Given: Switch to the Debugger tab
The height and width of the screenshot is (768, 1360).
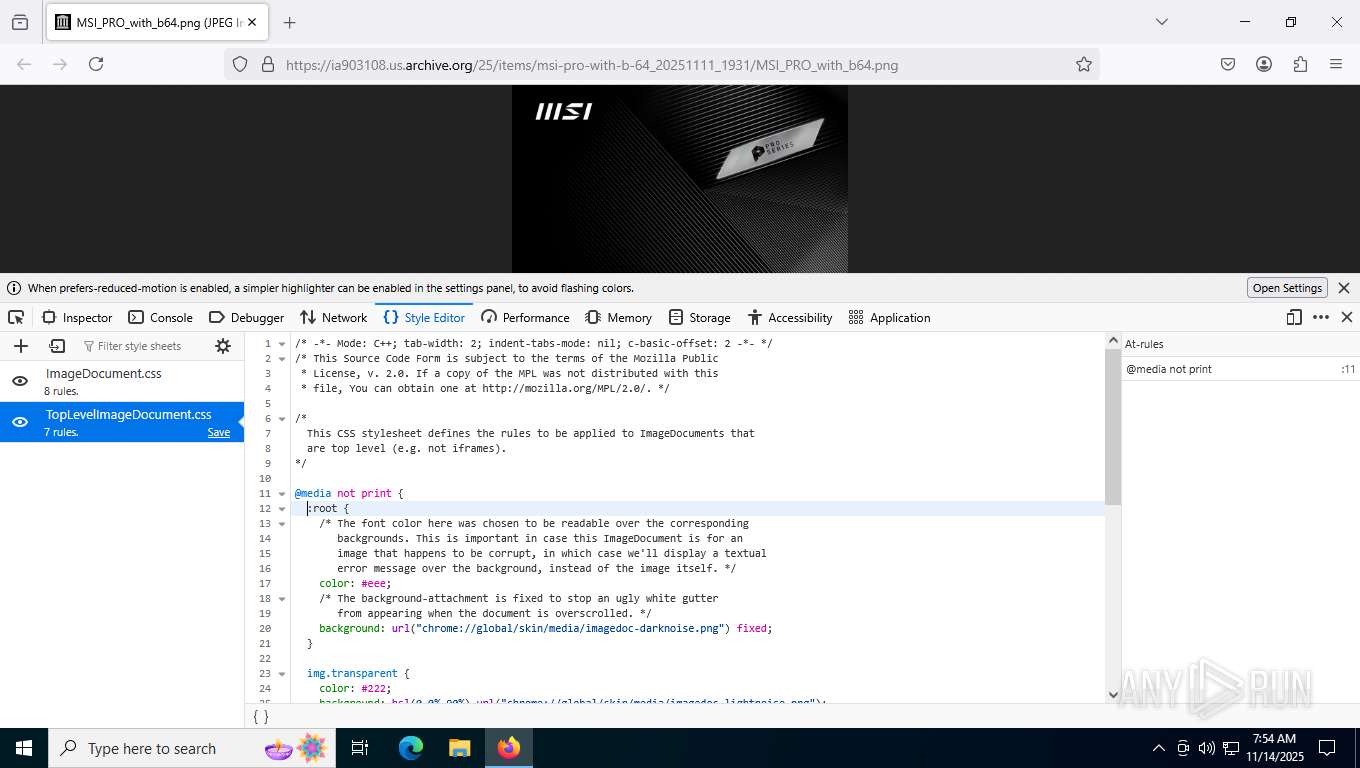Looking at the screenshot, I should point(246,317).
